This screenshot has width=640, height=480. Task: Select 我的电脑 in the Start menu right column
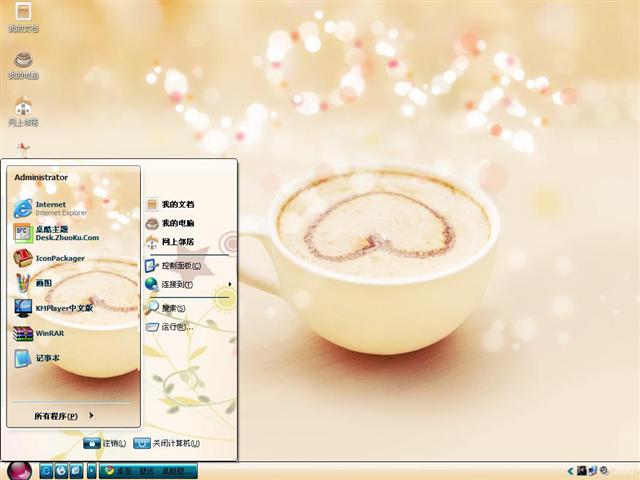coord(171,223)
